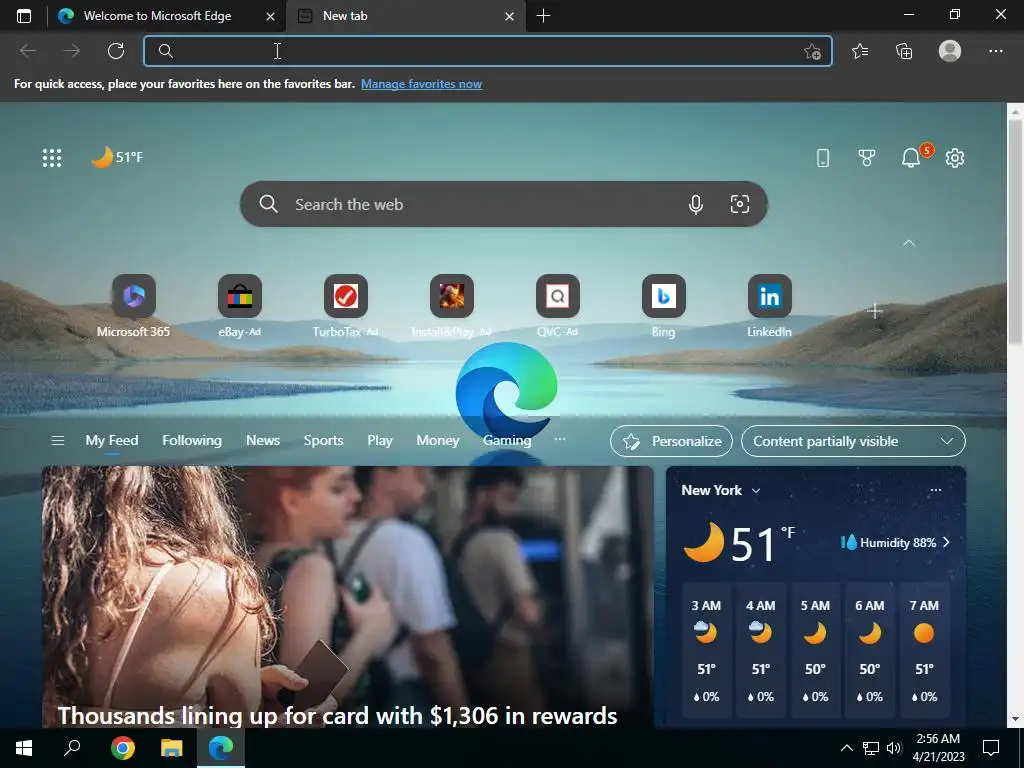Click the 51°F weather indicator
Viewport: 1024px width, 768px height.
pyautogui.click(x=117, y=157)
